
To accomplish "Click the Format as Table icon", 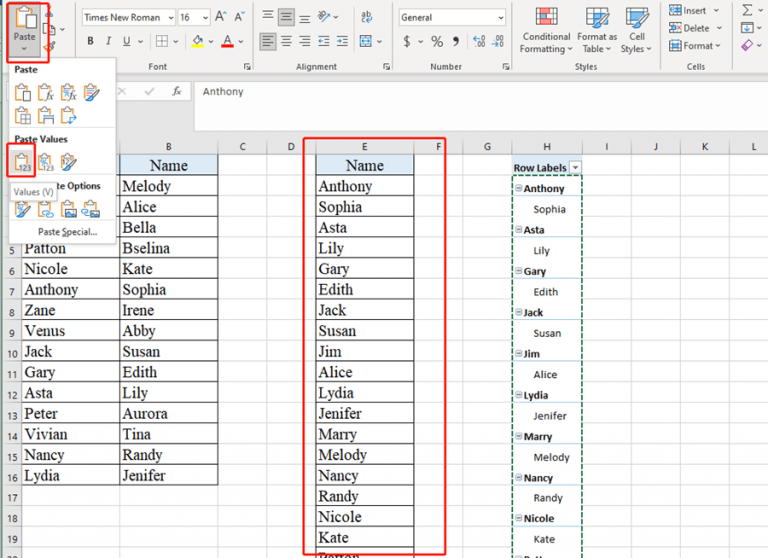I will coord(597,29).
